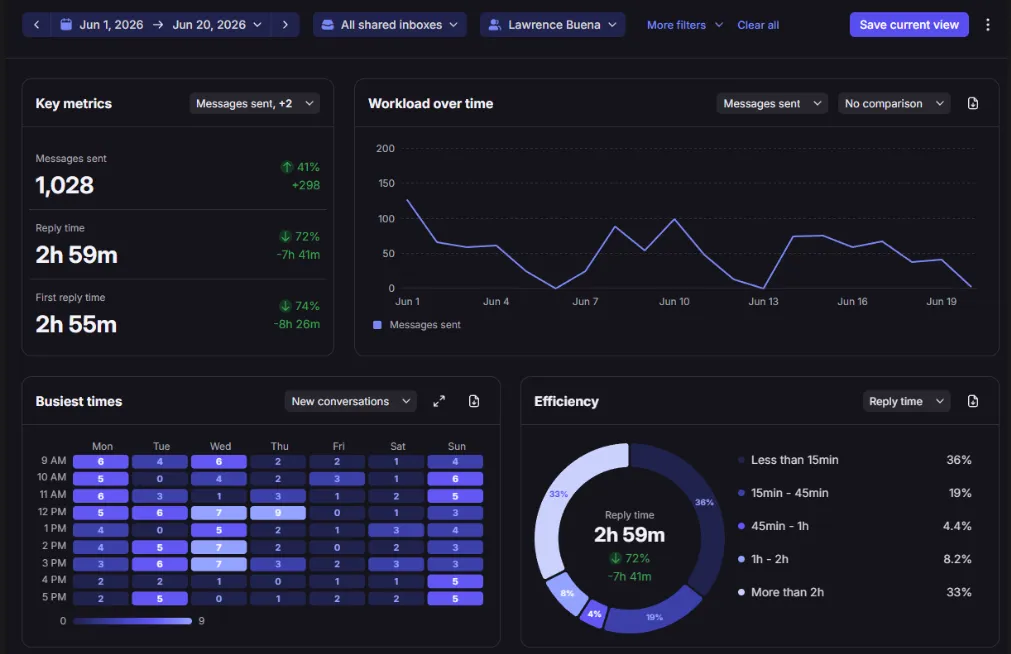Click Tuesday 5 PM heatmap cell

coord(160,599)
